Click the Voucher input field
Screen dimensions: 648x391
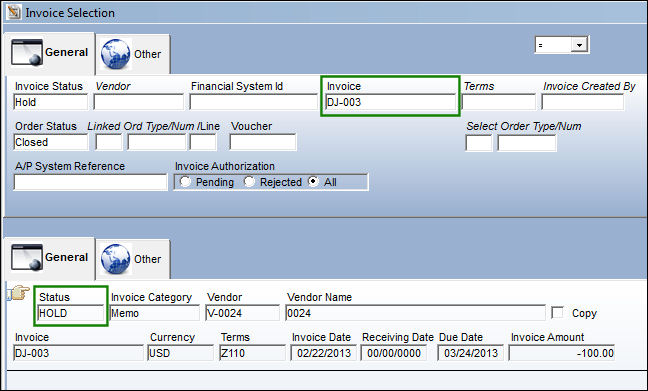pyautogui.click(x=263, y=142)
